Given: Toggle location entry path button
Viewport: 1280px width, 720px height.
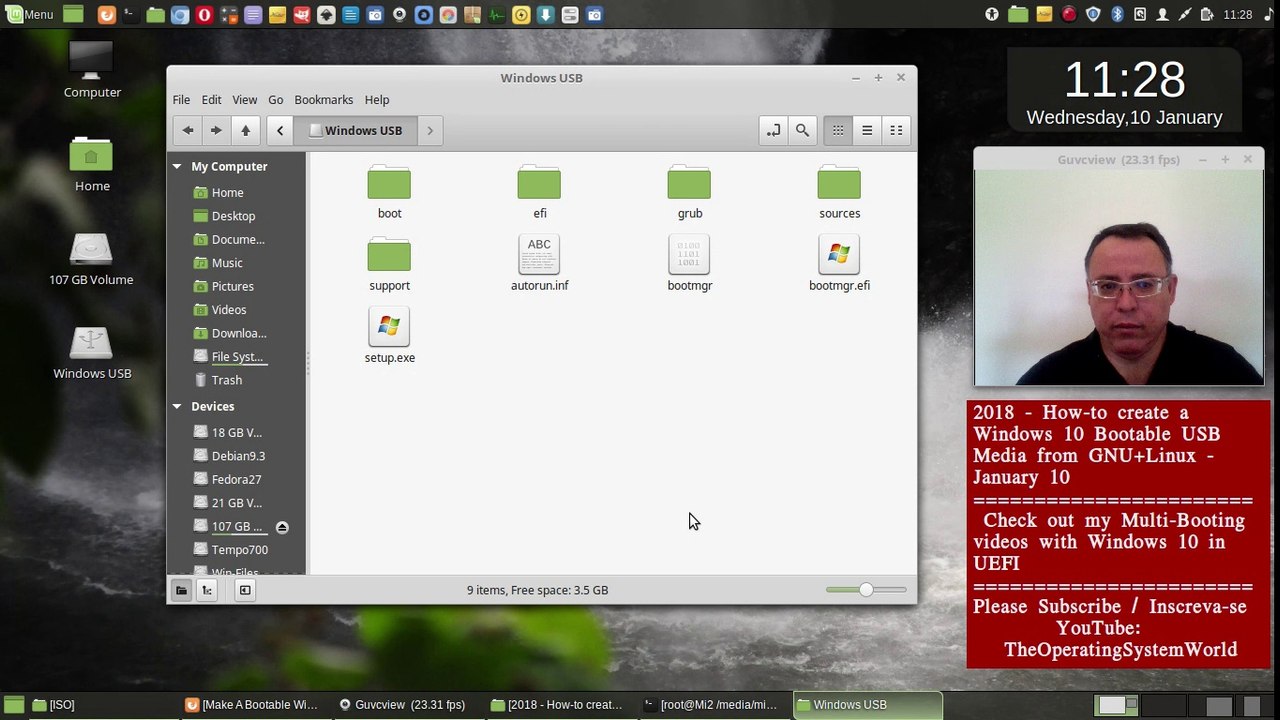Looking at the screenshot, I should tap(773, 130).
